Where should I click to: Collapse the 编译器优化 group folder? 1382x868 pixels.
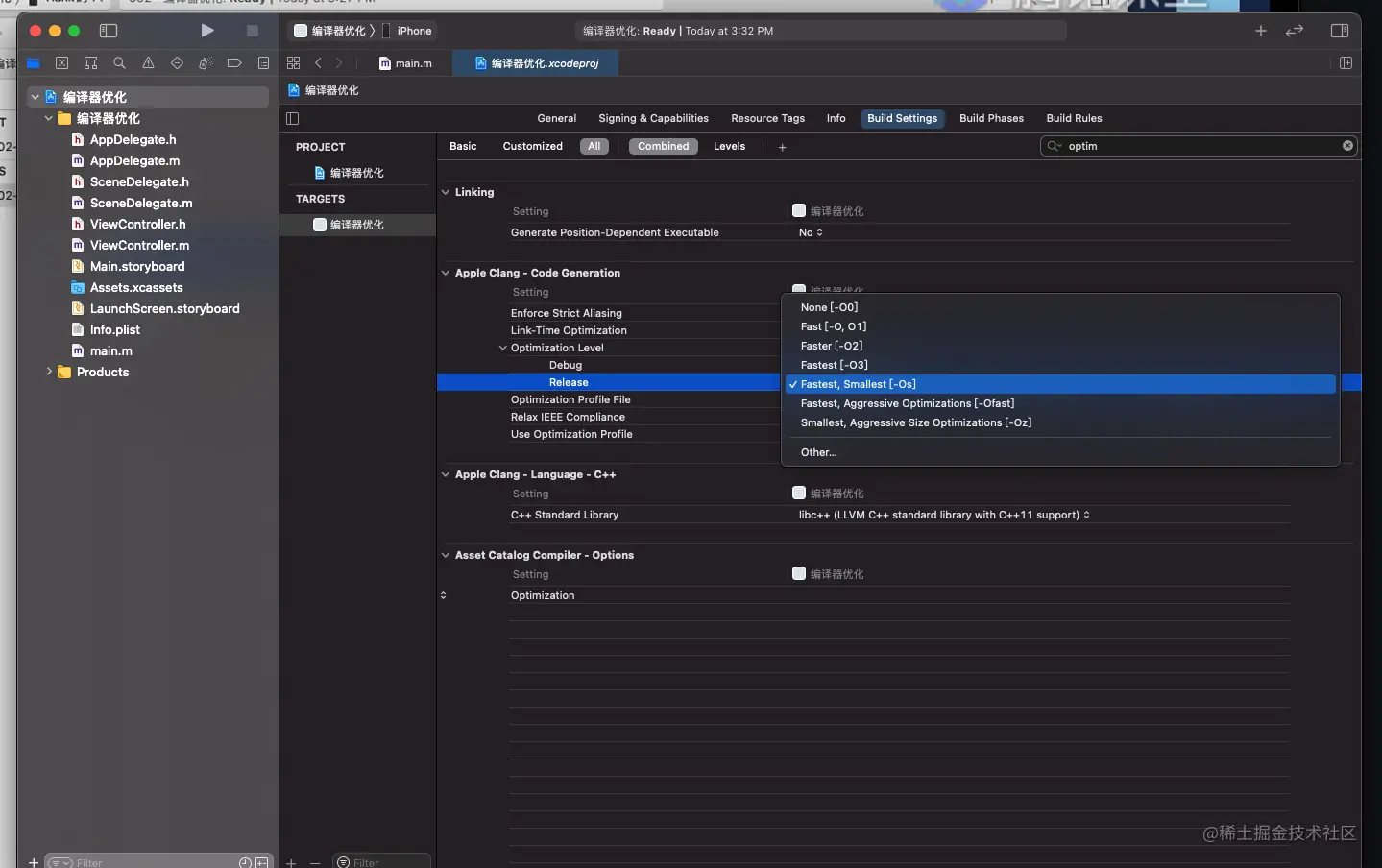point(48,118)
